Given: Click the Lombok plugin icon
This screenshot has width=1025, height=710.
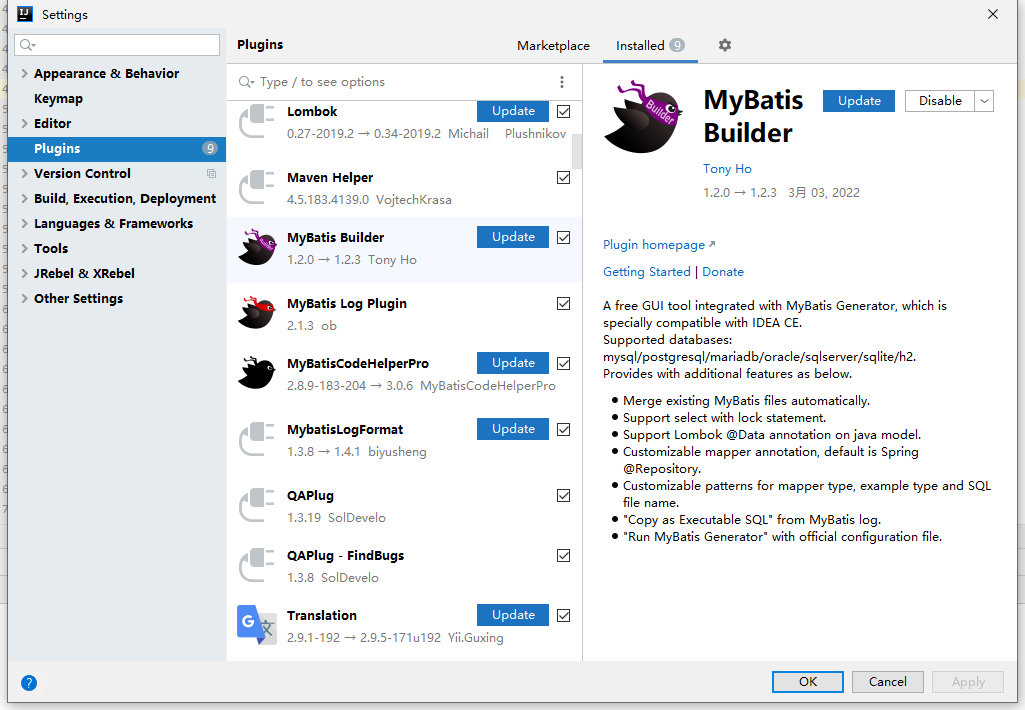Looking at the screenshot, I should tap(256, 122).
